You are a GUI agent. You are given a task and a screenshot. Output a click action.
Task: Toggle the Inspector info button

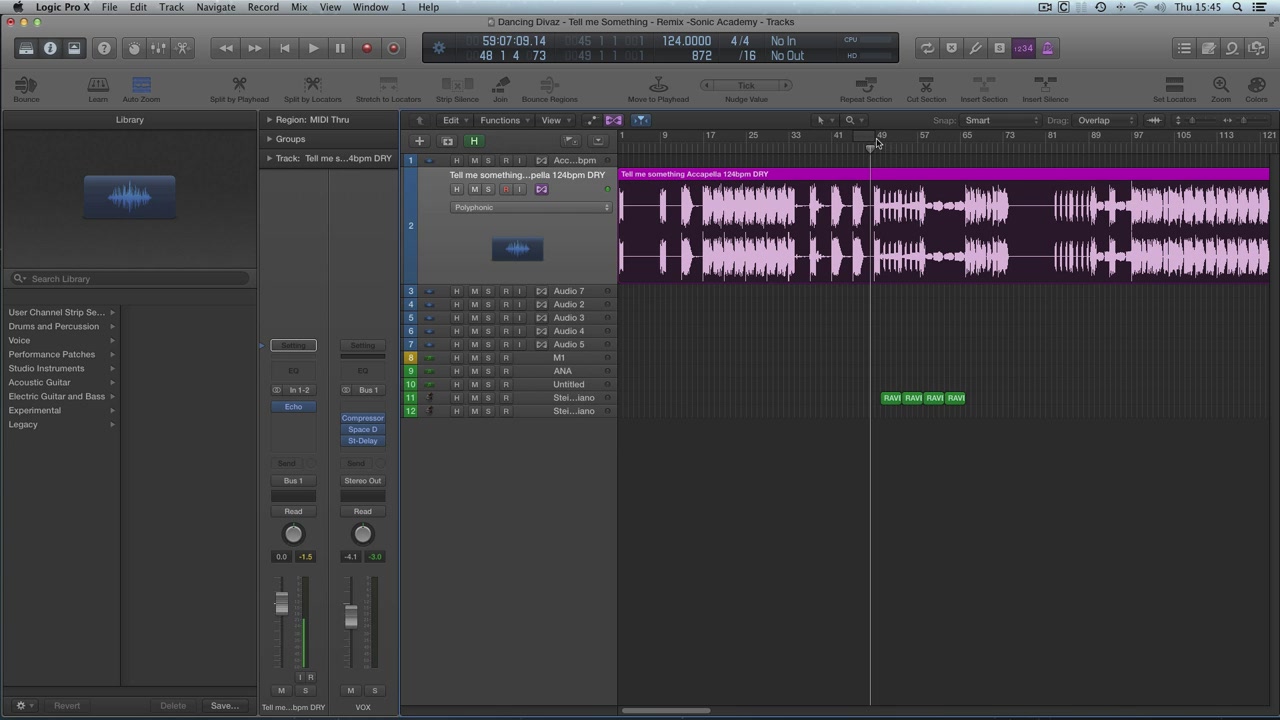point(50,48)
